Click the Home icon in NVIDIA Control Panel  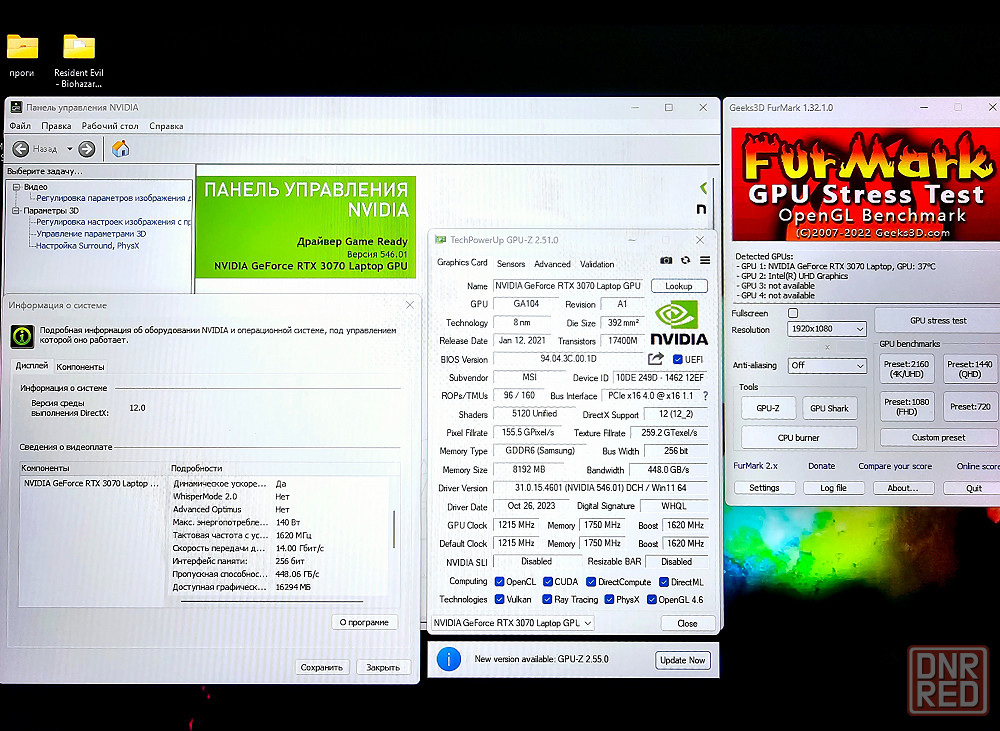tap(121, 149)
